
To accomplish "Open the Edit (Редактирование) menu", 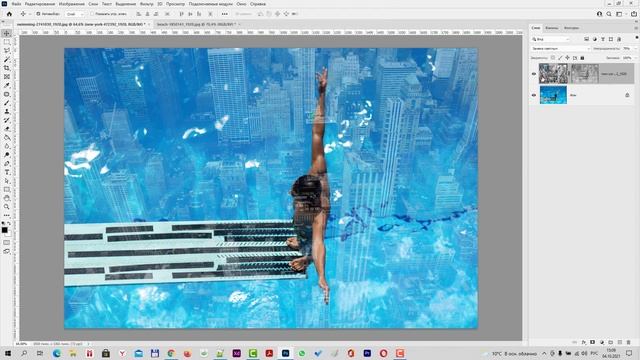I will point(40,4).
